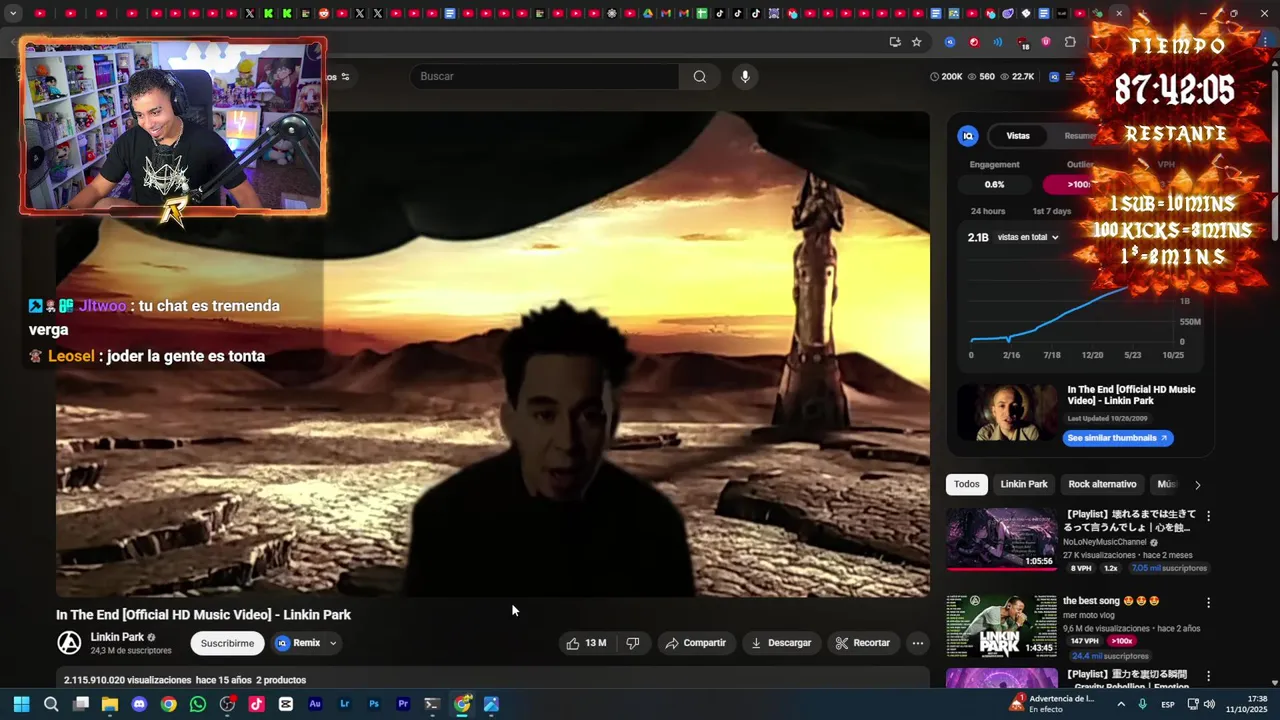
Task: Select the '1st 7 days' range tab
Action: click(1051, 211)
